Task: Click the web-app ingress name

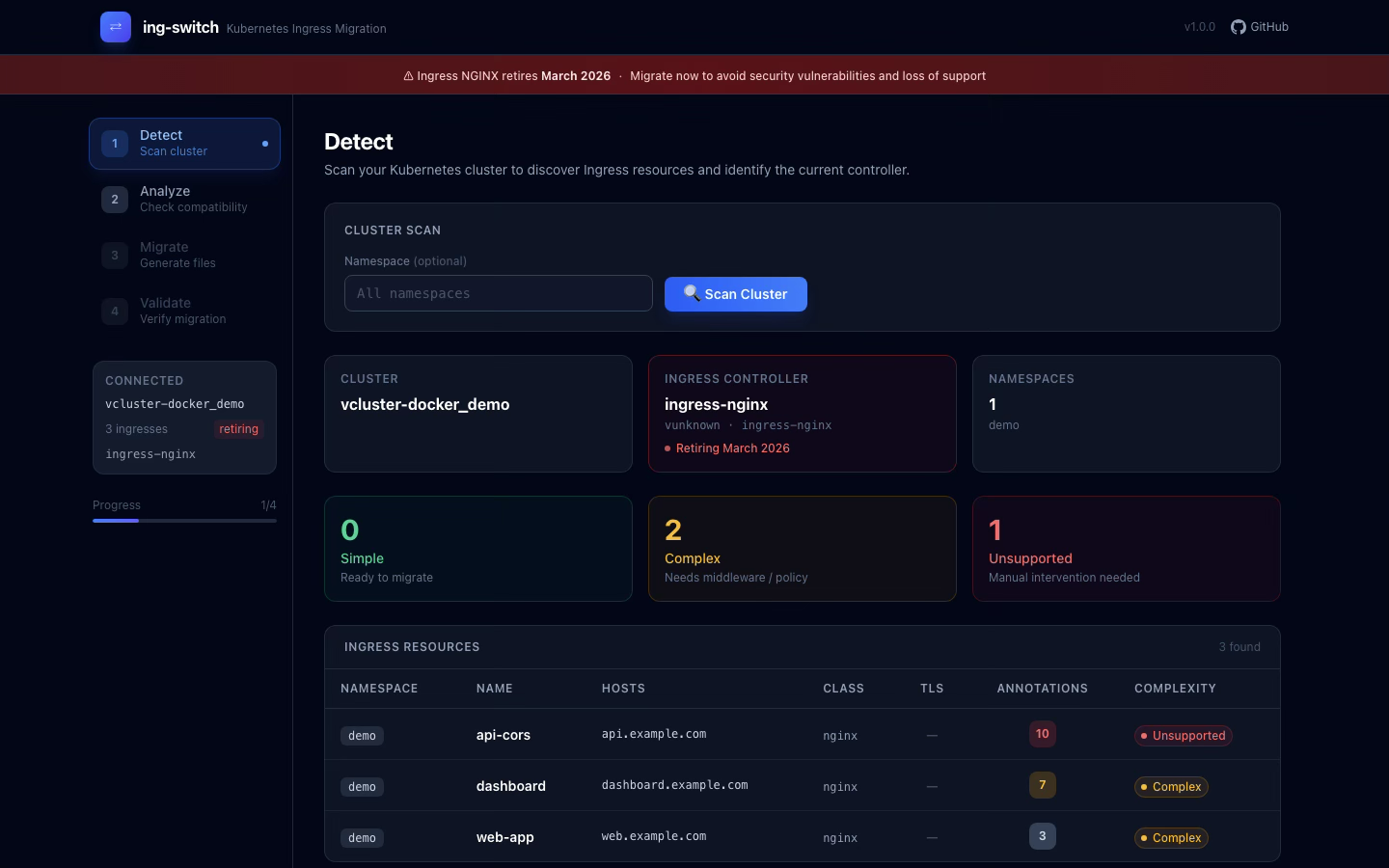Action: point(505,837)
